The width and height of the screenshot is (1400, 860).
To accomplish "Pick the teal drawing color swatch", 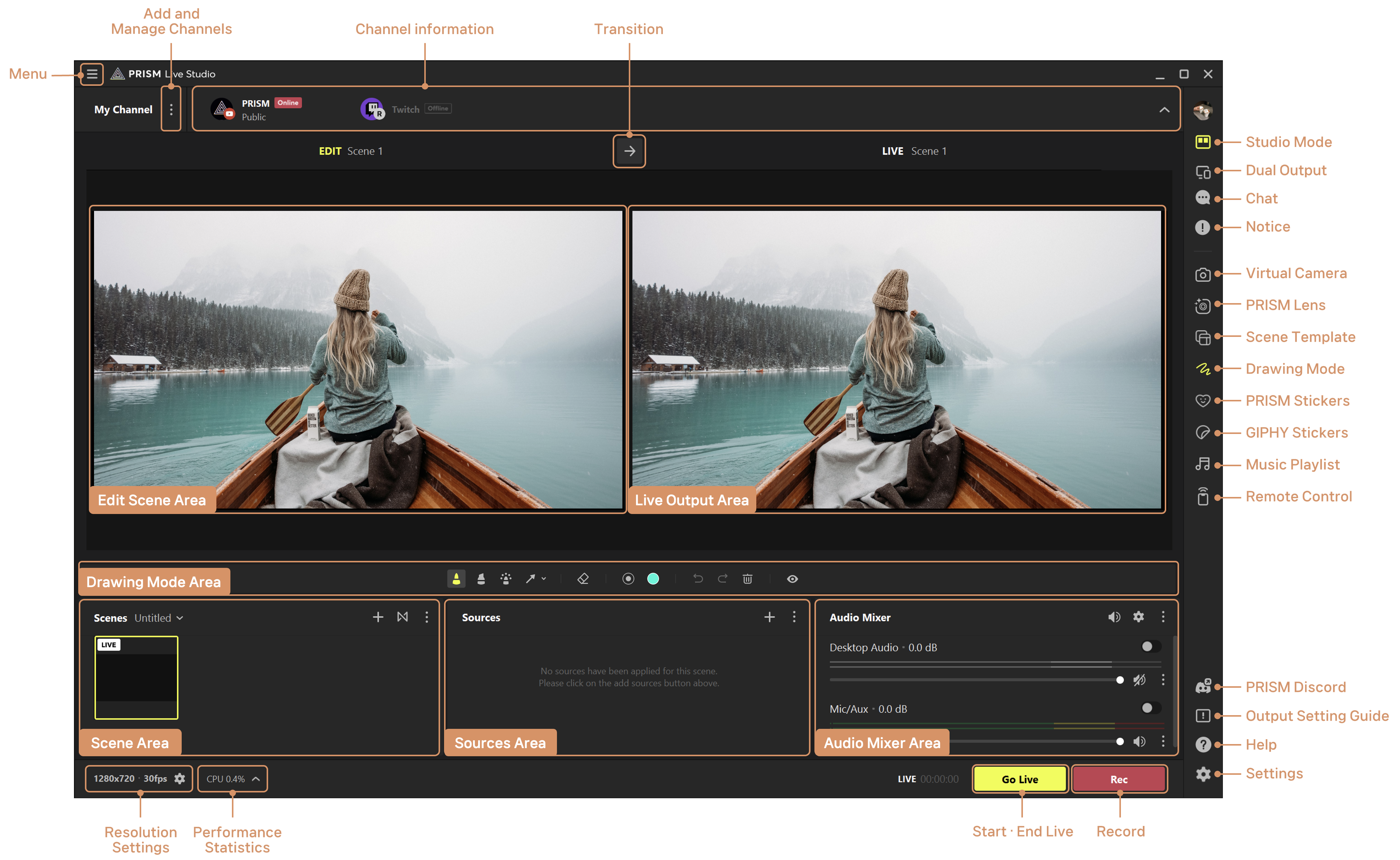I will tap(653, 579).
